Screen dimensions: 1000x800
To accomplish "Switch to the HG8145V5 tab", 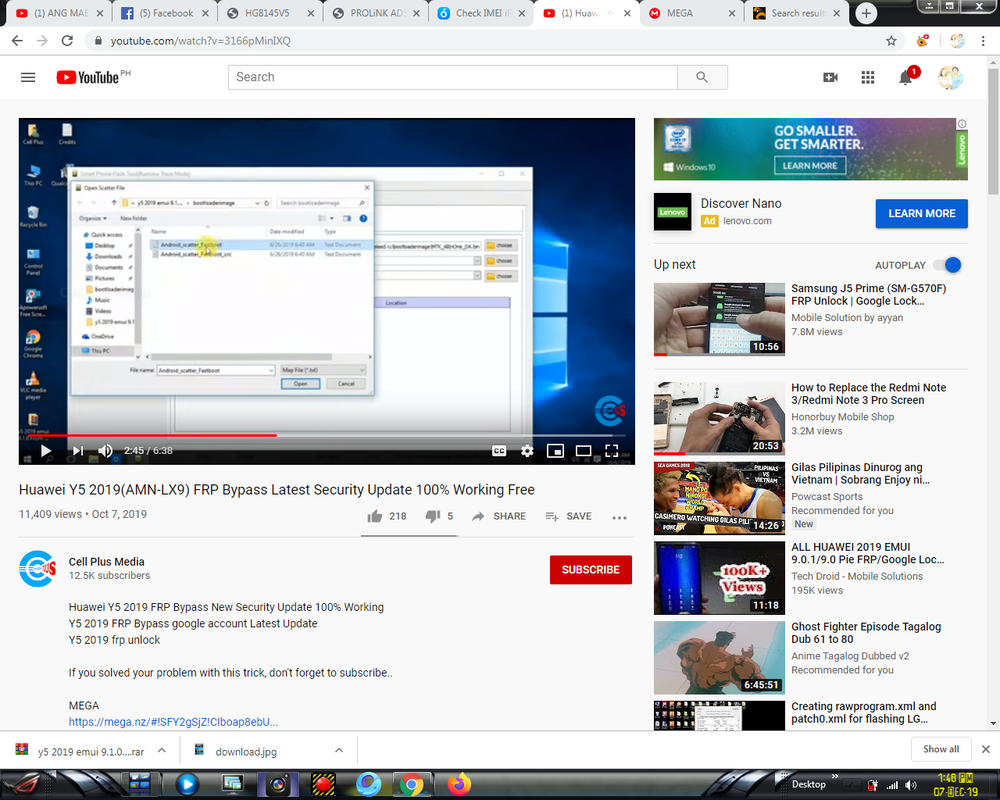I will point(270,13).
